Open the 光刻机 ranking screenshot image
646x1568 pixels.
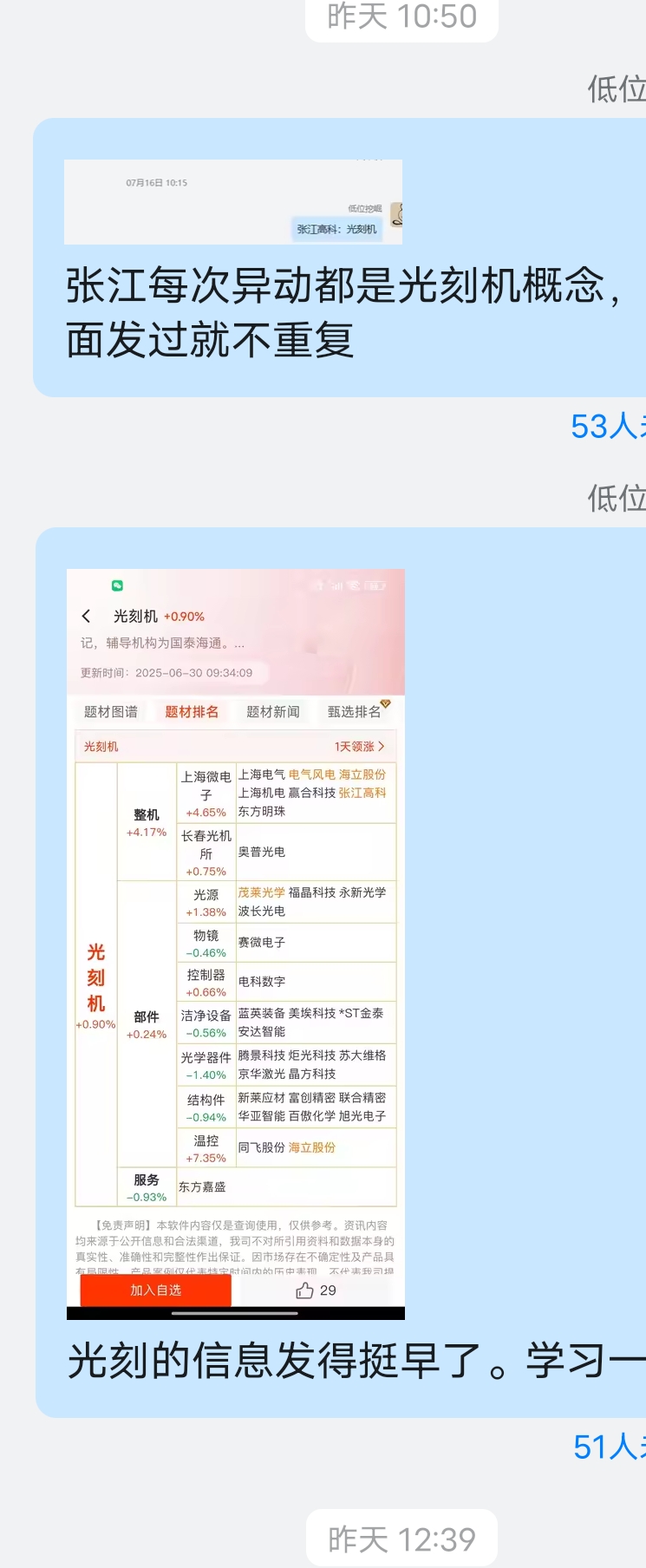click(x=236, y=944)
